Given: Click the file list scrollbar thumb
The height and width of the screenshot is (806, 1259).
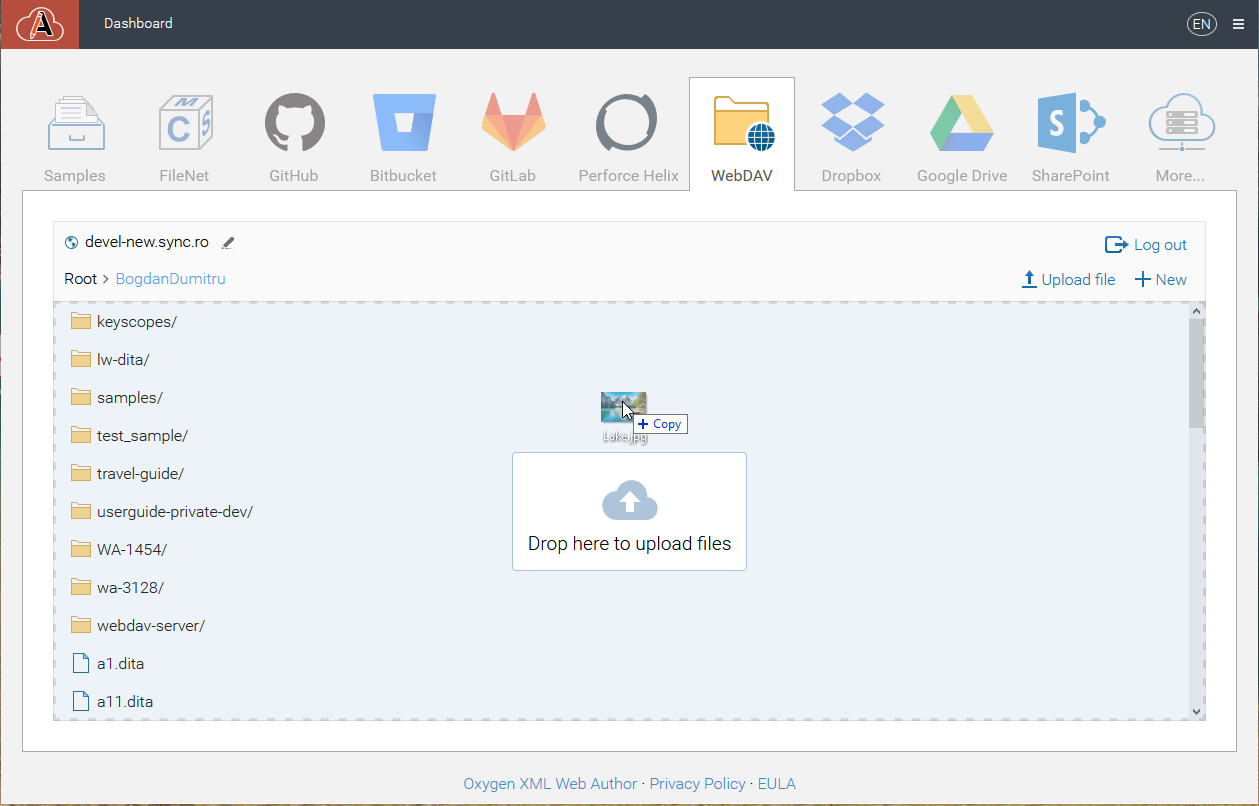Looking at the screenshot, I should tap(1196, 374).
